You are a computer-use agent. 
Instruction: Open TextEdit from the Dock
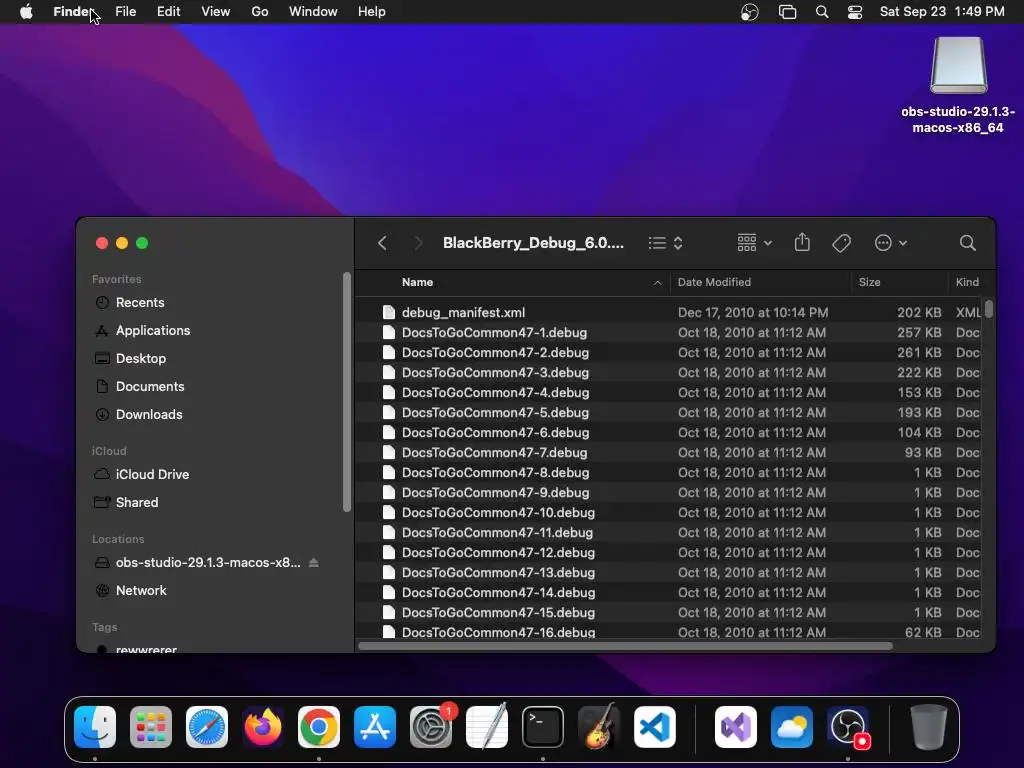tap(487, 727)
